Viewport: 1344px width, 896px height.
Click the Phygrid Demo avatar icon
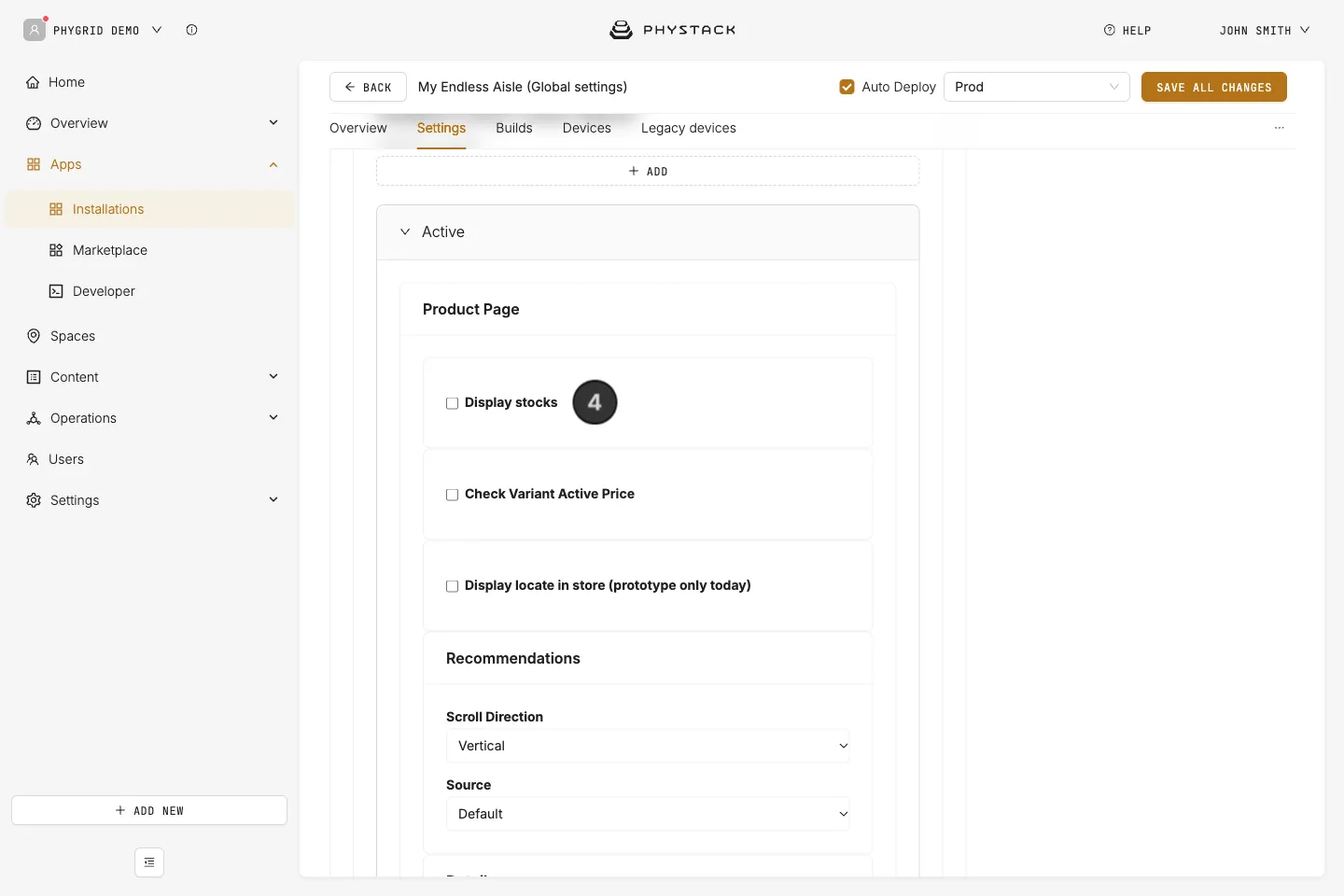pyautogui.click(x=35, y=30)
